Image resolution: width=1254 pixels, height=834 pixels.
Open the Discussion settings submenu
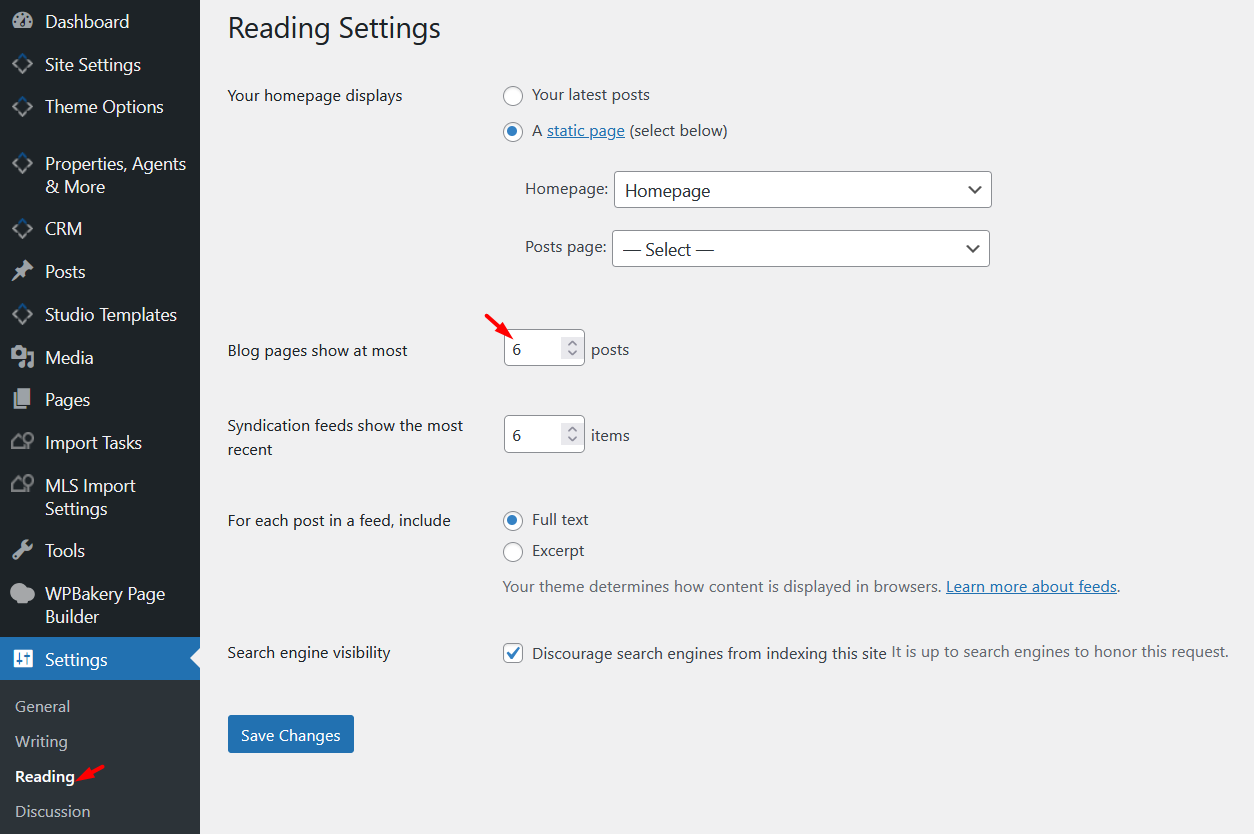click(53, 811)
